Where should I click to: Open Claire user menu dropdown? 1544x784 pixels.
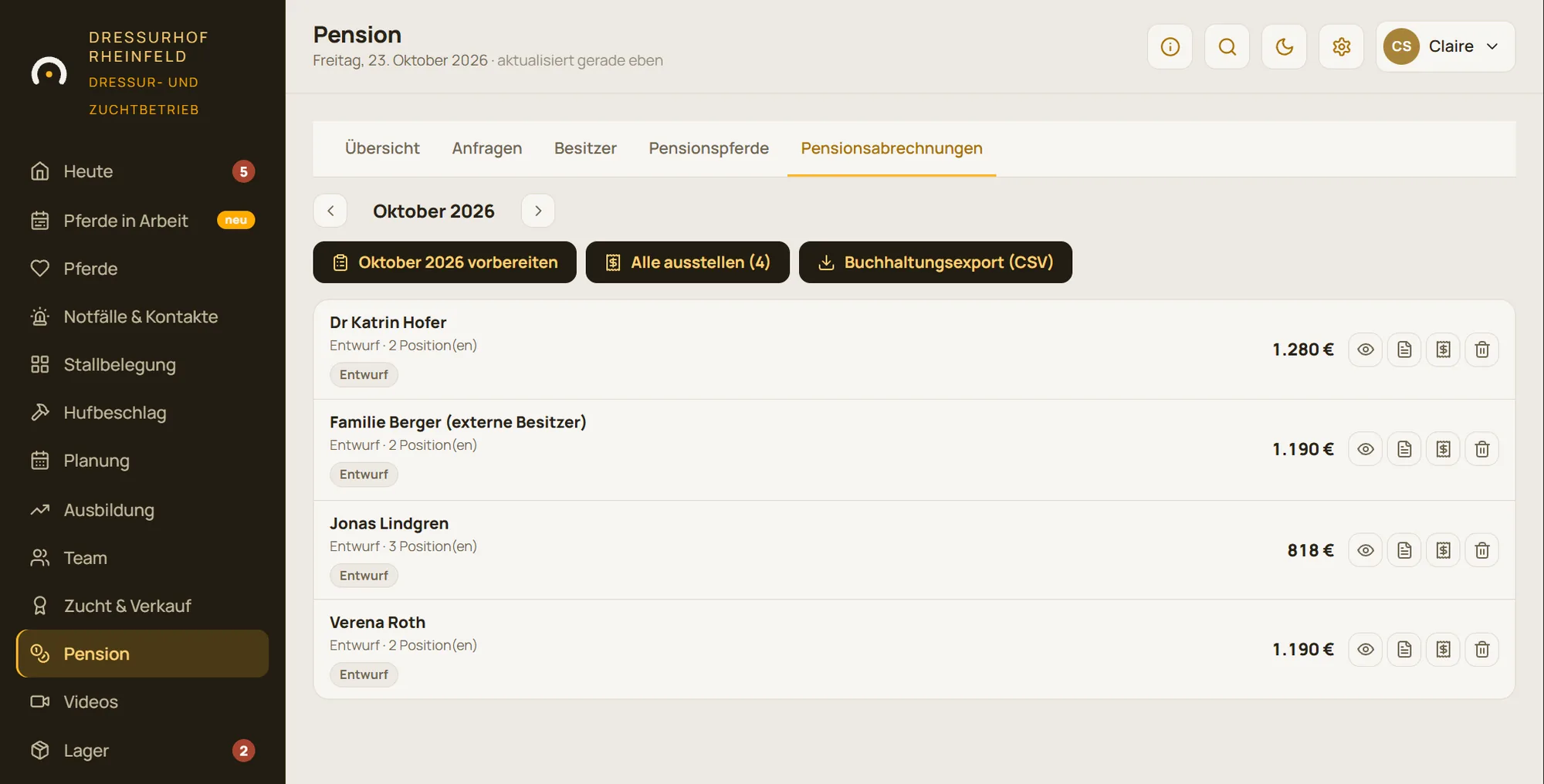click(x=1445, y=46)
